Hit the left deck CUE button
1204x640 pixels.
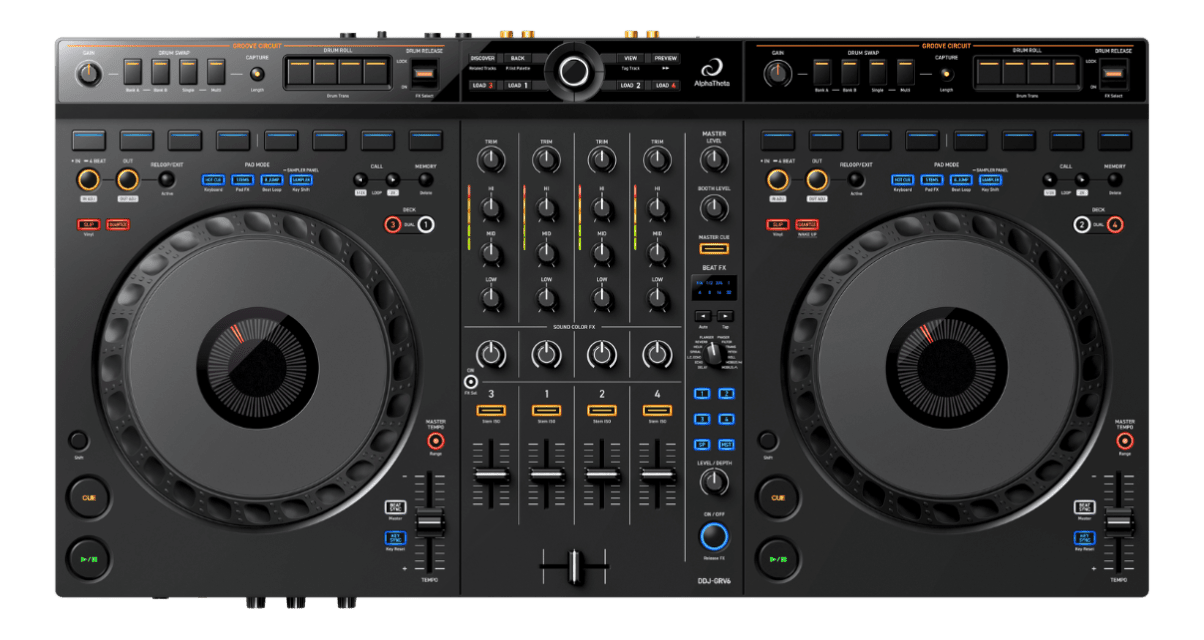[89, 498]
